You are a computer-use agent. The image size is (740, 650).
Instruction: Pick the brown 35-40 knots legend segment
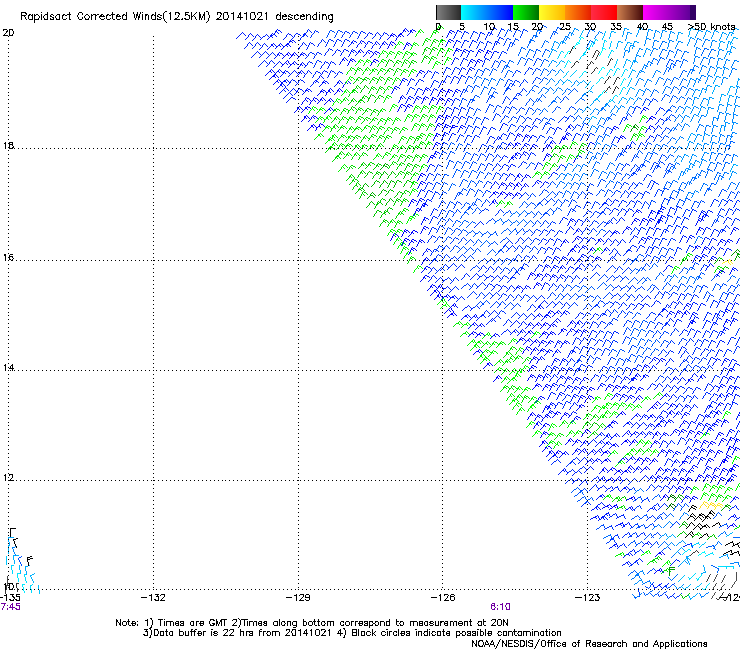(630, 12)
